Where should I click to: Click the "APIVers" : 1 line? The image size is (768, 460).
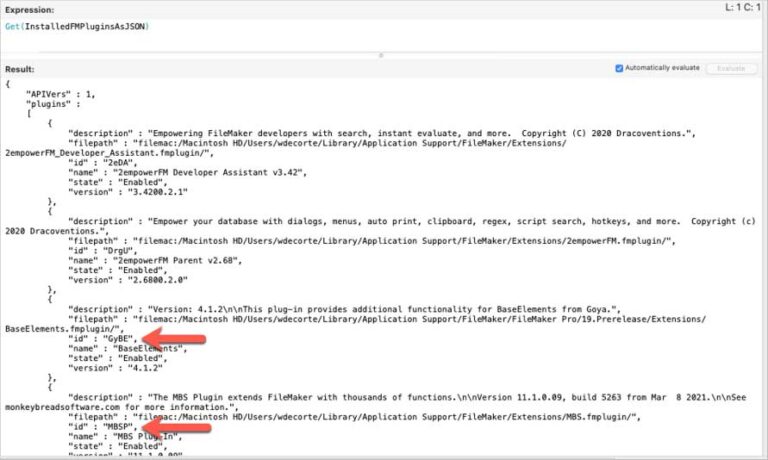(x=60, y=94)
